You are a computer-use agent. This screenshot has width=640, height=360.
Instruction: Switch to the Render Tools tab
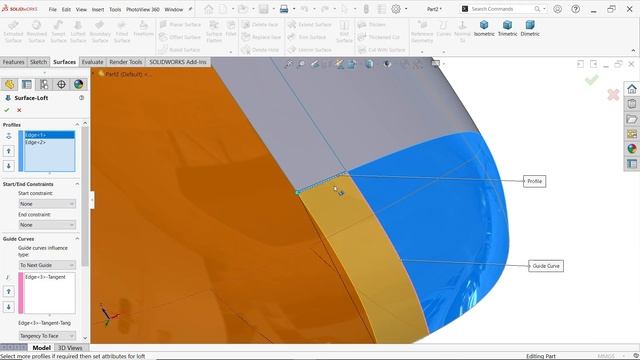point(125,62)
